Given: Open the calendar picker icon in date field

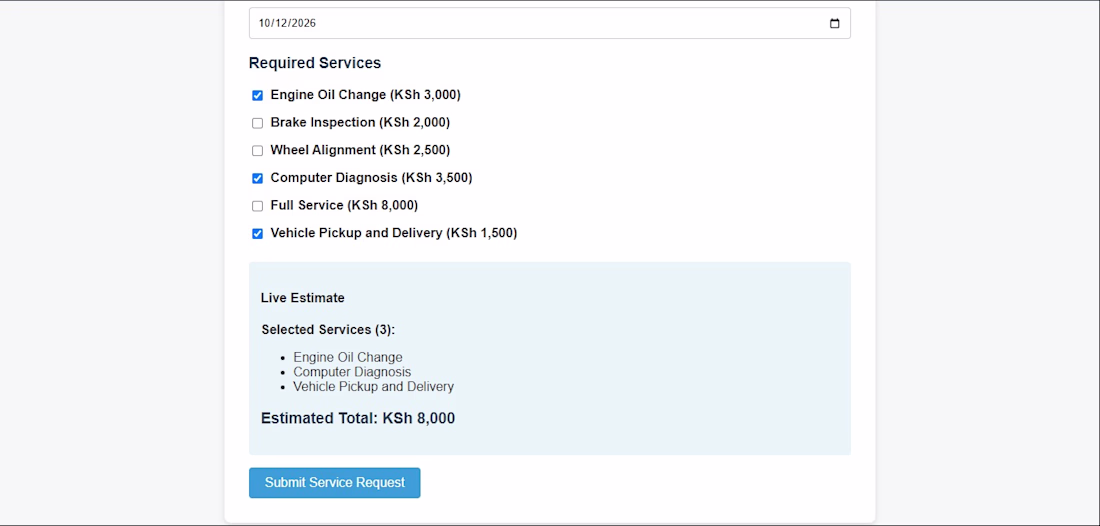Looking at the screenshot, I should [834, 23].
